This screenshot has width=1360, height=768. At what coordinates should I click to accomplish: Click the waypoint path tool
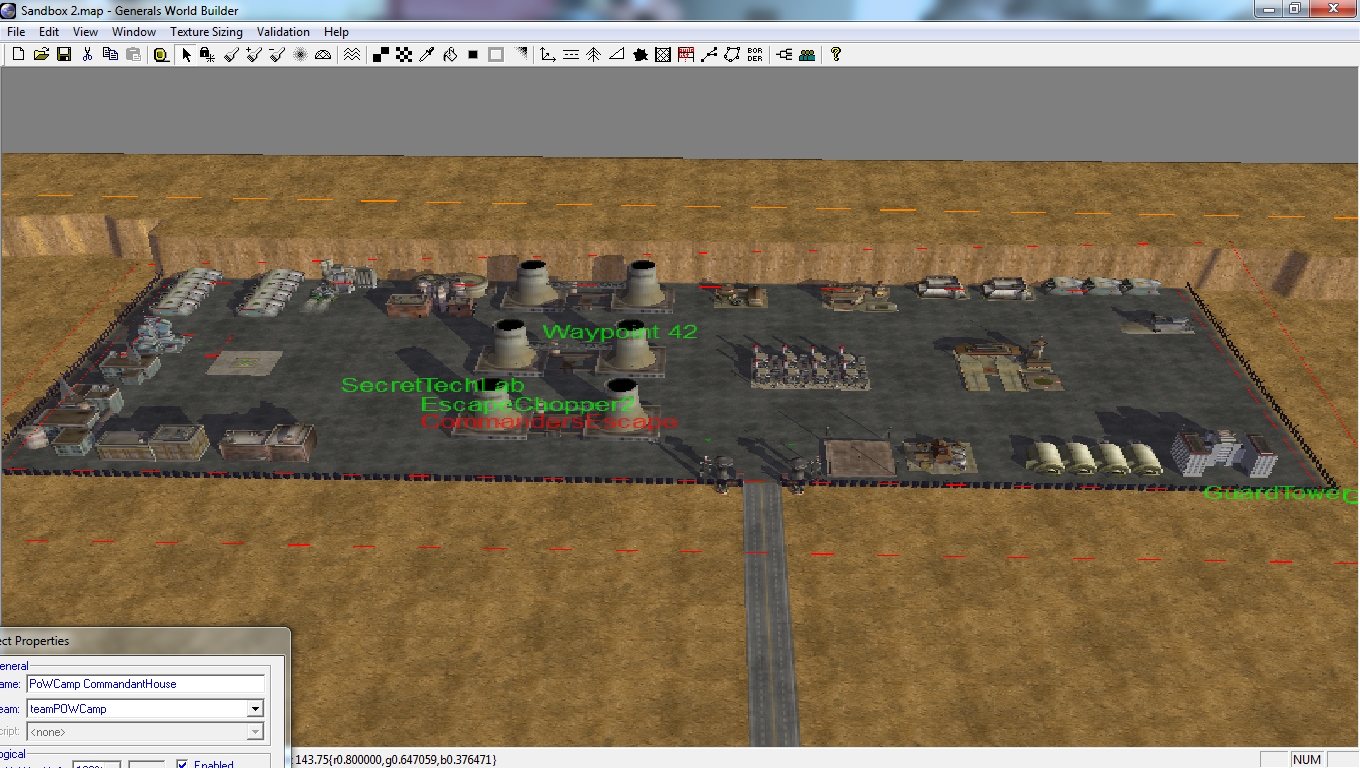coord(709,55)
